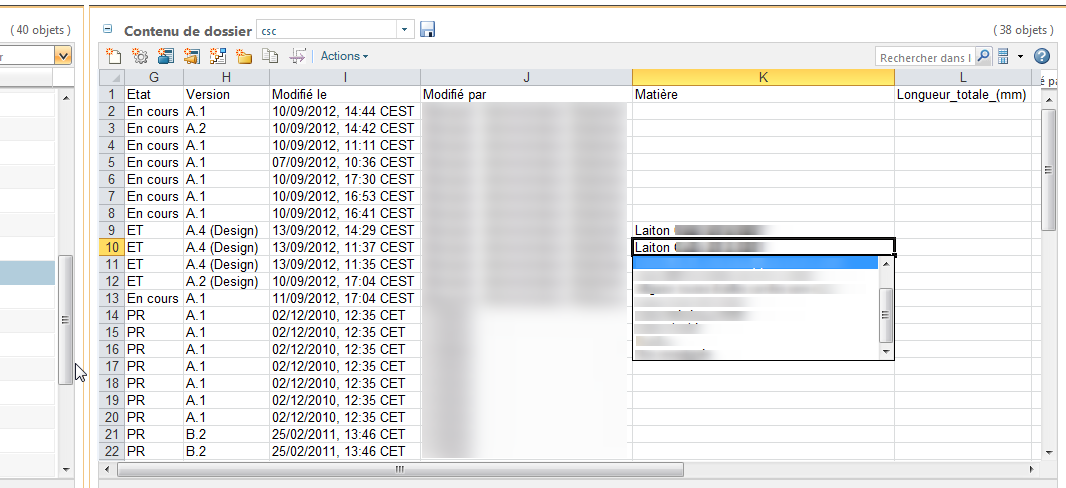Open the arrow next to table view icon
The width and height of the screenshot is (1066, 488).
(1020, 57)
